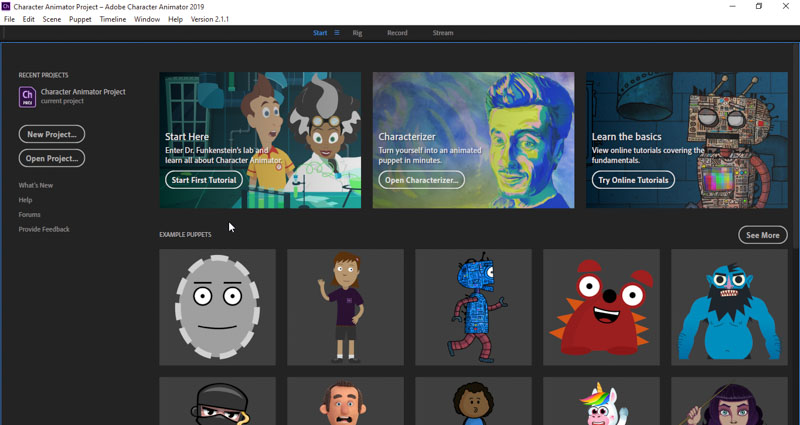800x425 pixels.
Task: Select the curly-haired kid puppet thumbnail
Action: pos(473,401)
